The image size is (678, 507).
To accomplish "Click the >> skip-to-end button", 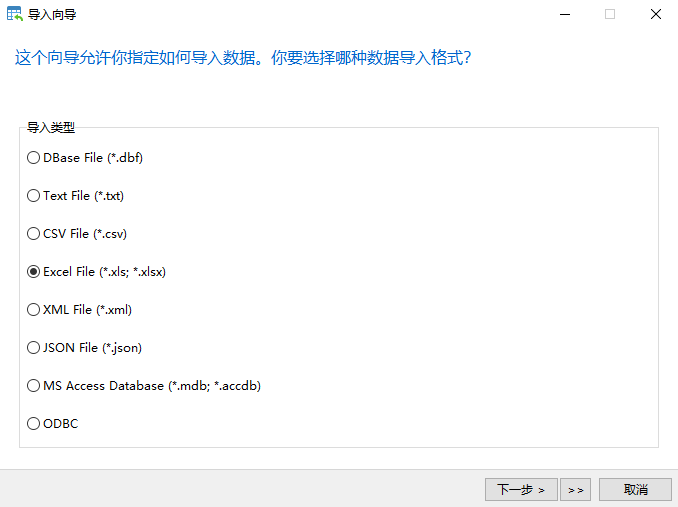I will (576, 490).
